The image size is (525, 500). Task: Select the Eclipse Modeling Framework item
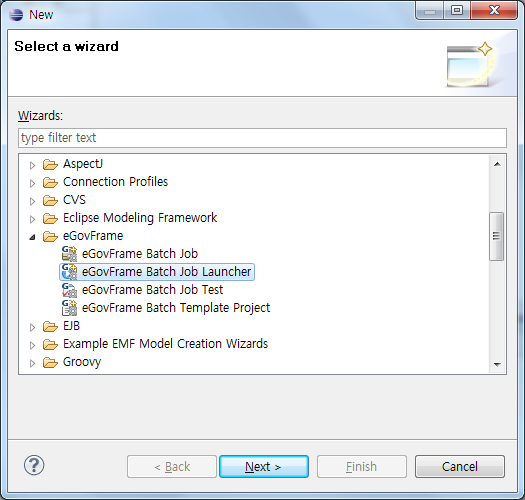tap(140, 218)
